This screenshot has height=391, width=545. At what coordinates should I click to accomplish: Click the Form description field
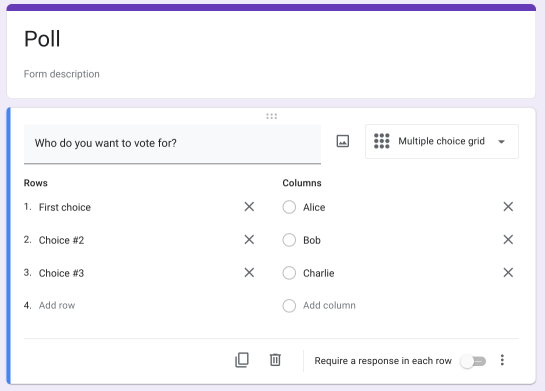coord(62,74)
